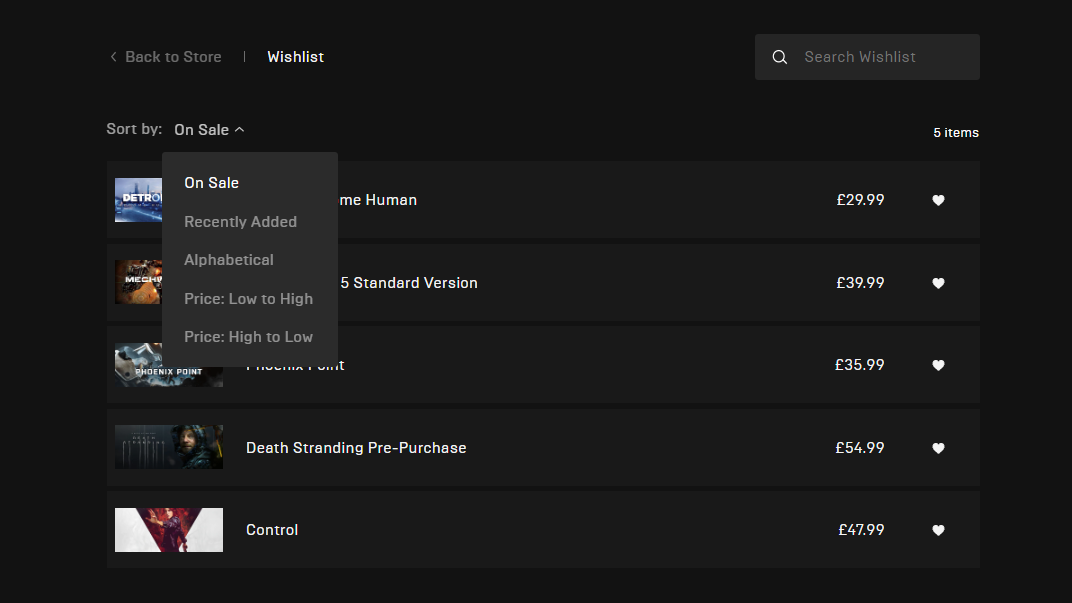Viewport: 1072px width, 603px height.
Task: Click the '5 Standard Version' title text
Action: tap(409, 283)
